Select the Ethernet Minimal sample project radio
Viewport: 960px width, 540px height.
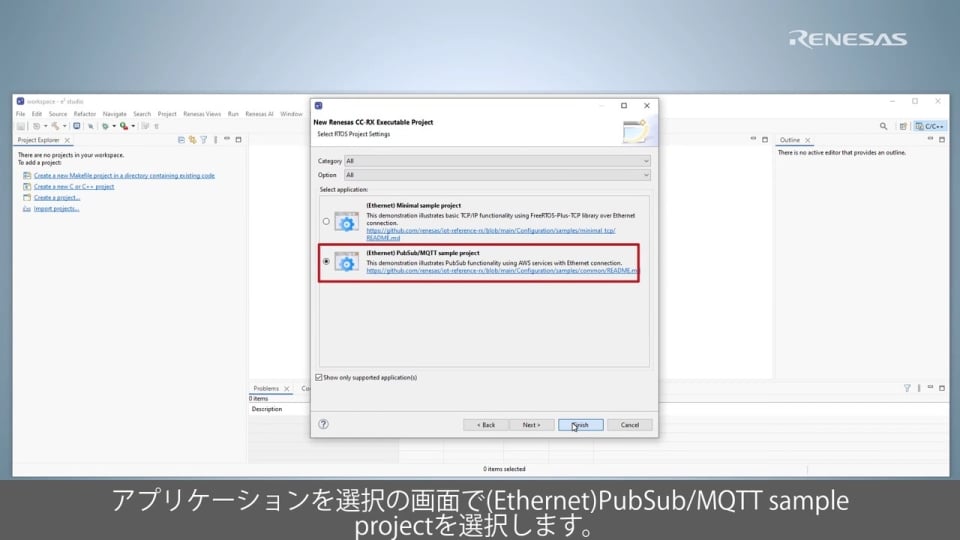coord(325,221)
